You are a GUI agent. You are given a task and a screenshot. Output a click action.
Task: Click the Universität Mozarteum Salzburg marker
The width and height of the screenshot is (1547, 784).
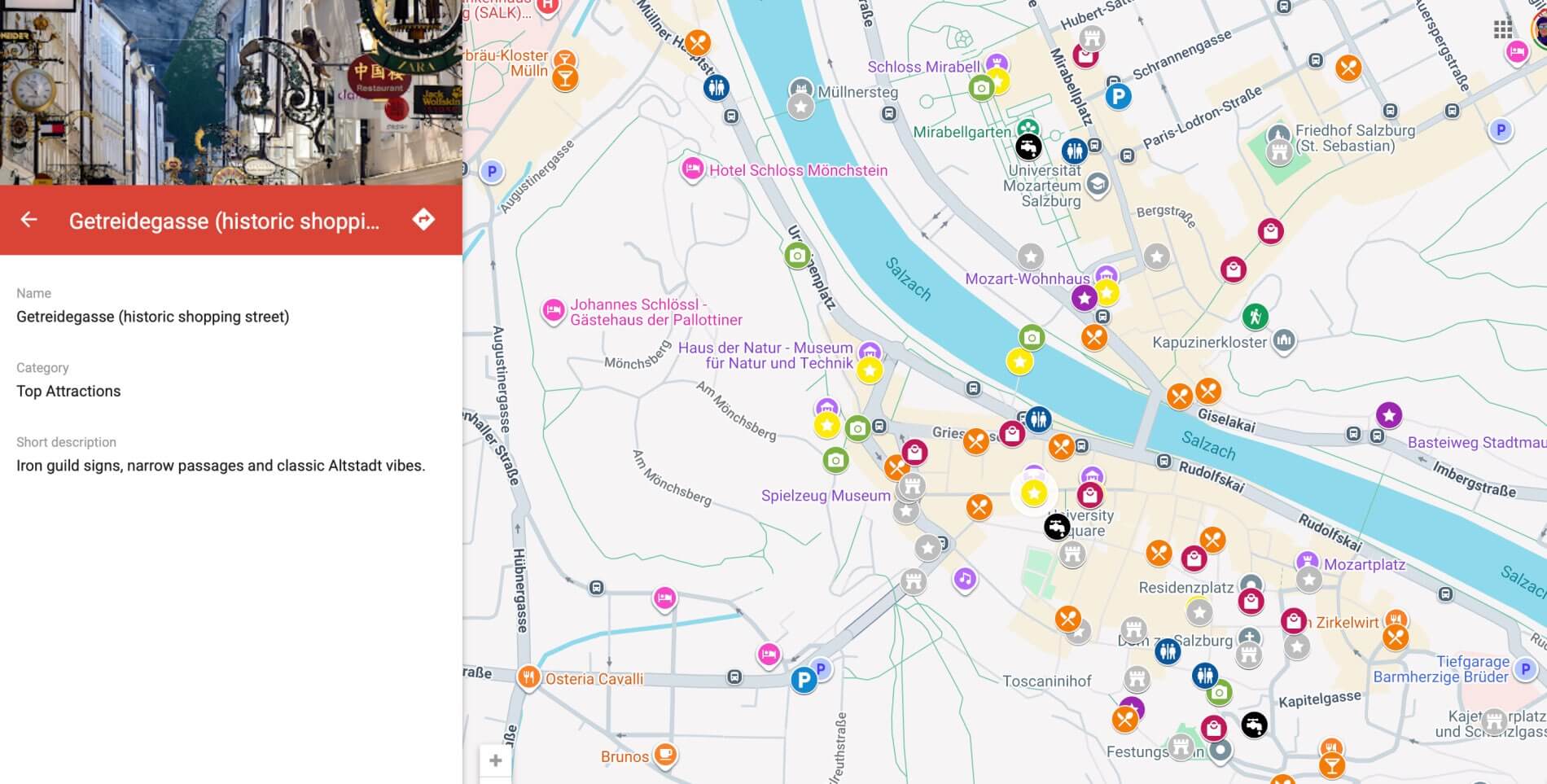[x=1098, y=183]
